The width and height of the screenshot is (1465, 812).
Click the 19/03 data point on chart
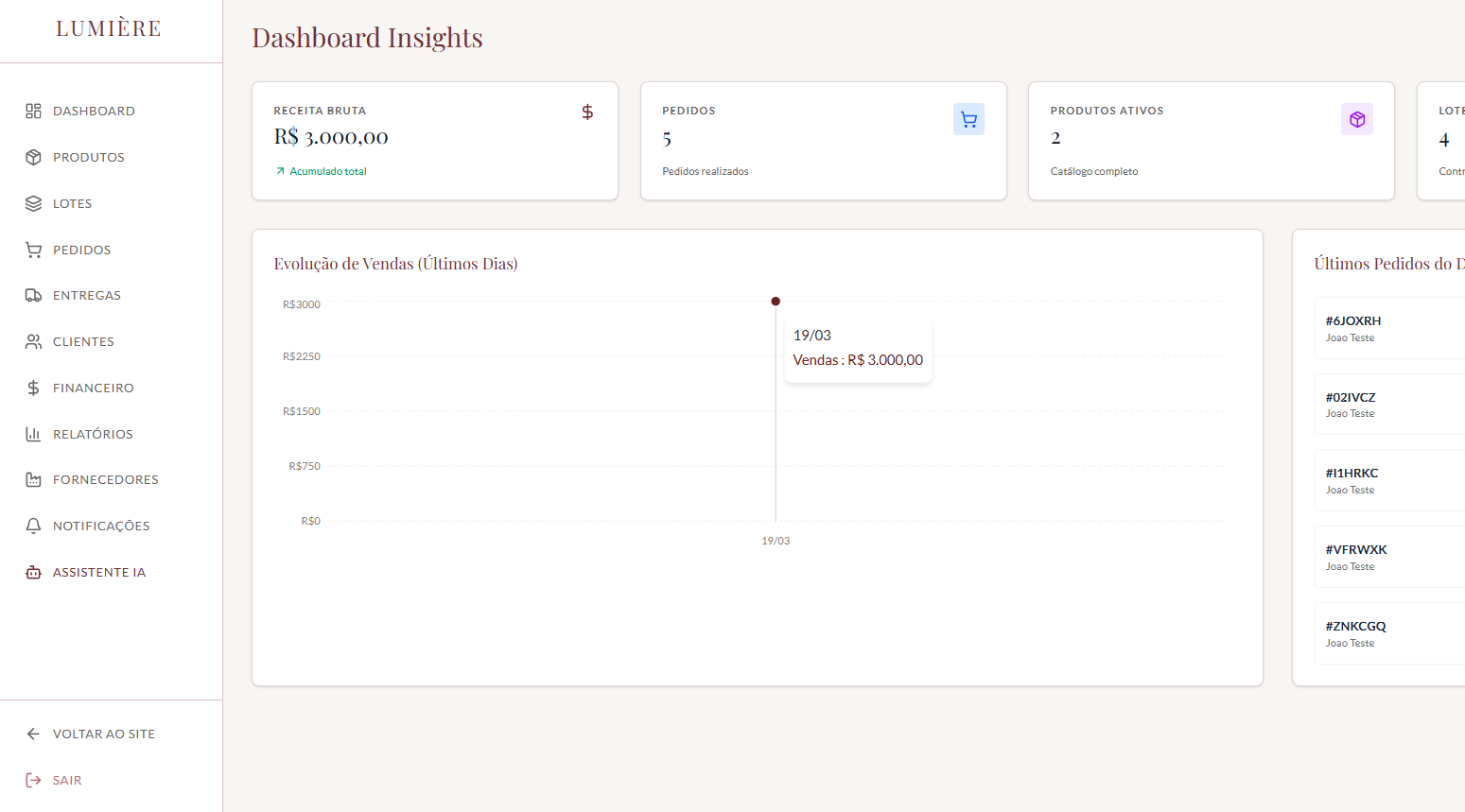click(x=776, y=302)
